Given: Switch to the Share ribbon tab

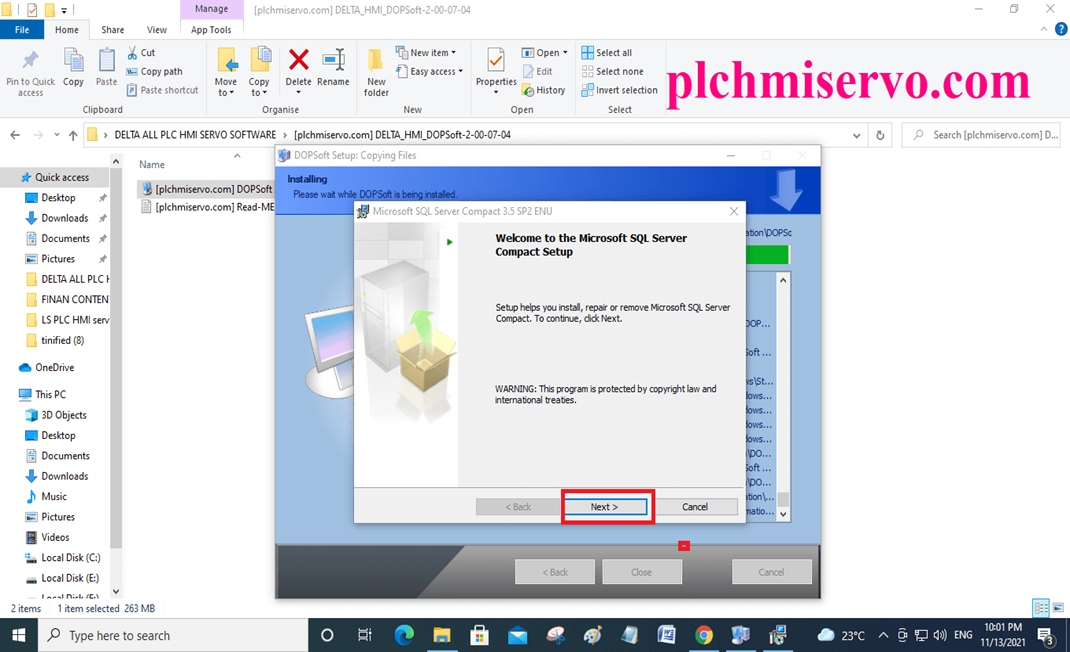Looking at the screenshot, I should coord(113,29).
